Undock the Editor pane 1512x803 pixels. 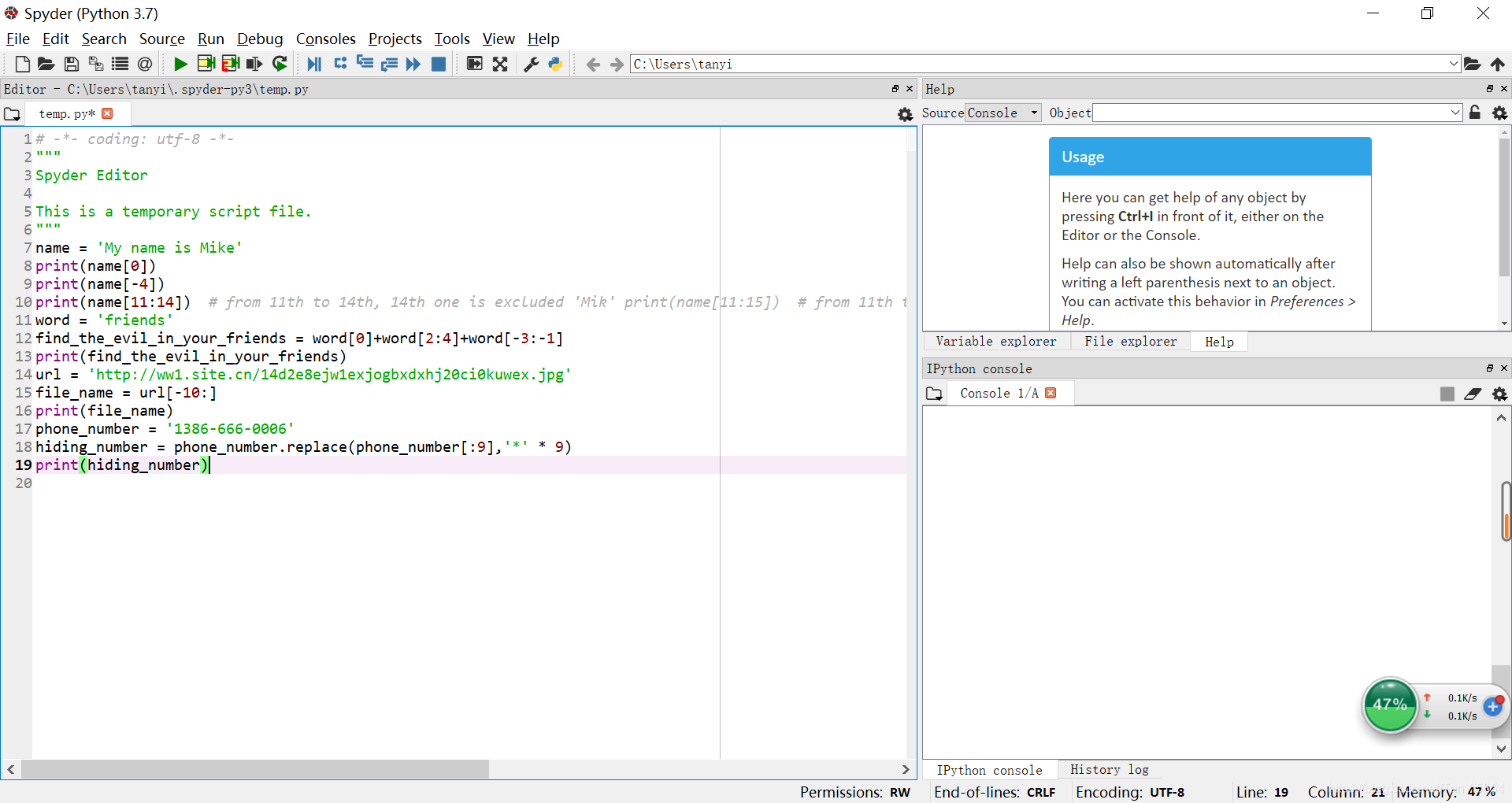(895, 89)
